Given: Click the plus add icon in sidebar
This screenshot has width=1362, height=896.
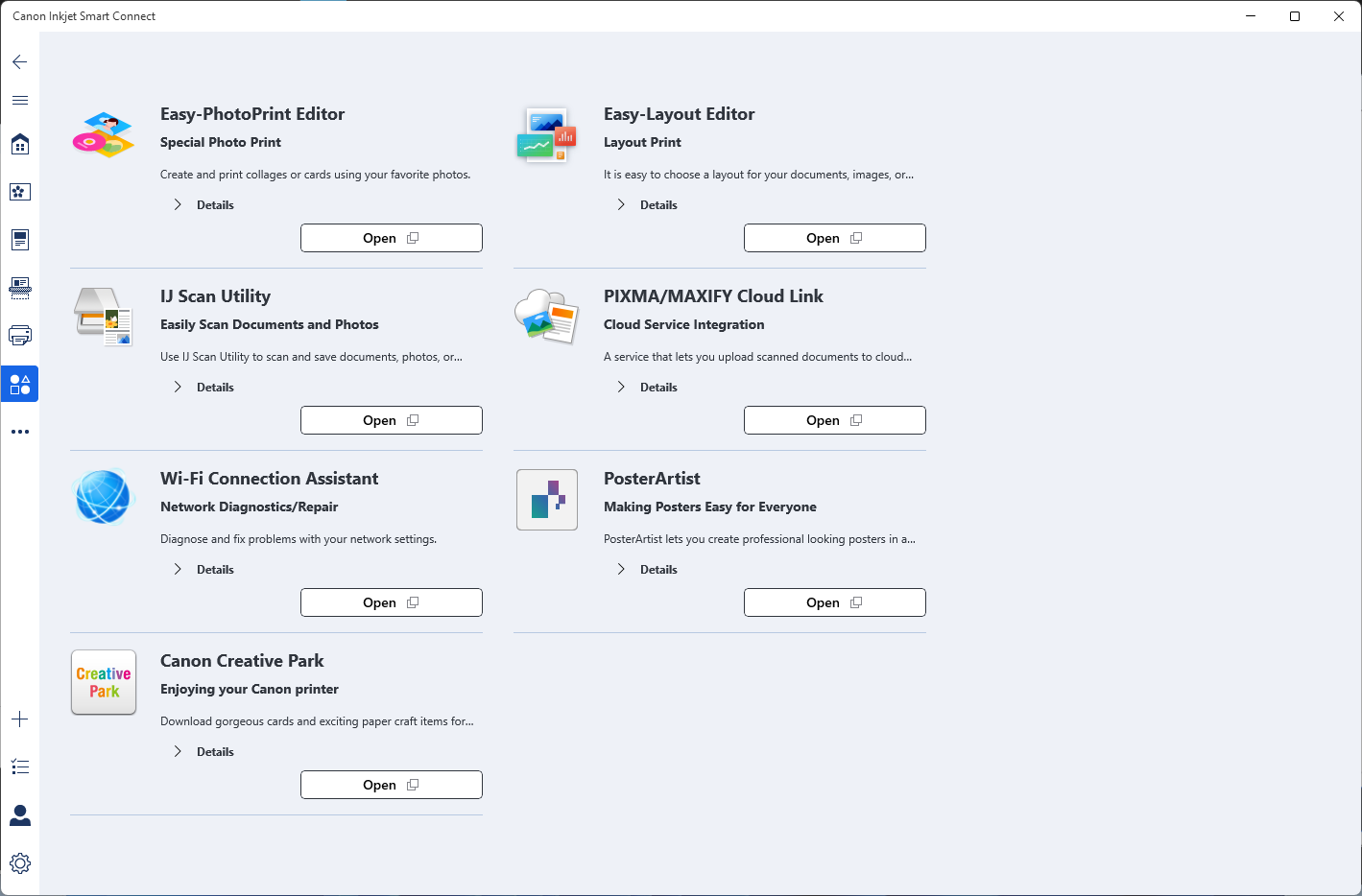Looking at the screenshot, I should [19, 719].
